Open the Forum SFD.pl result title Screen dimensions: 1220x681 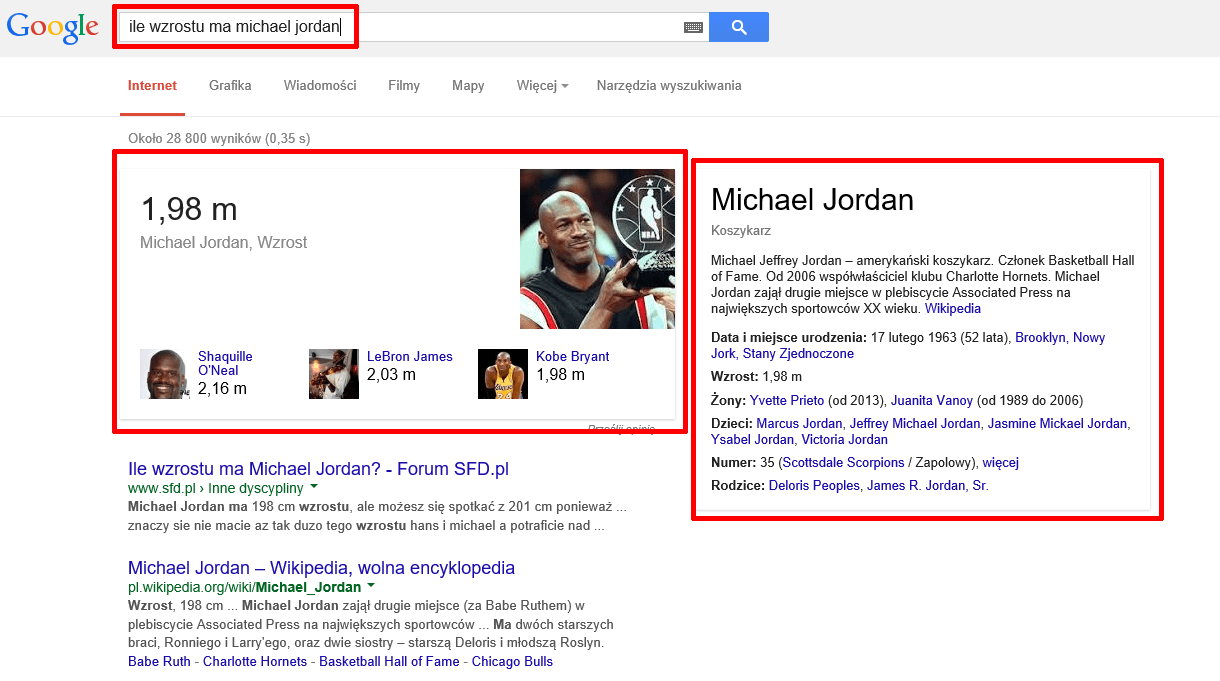click(x=319, y=469)
